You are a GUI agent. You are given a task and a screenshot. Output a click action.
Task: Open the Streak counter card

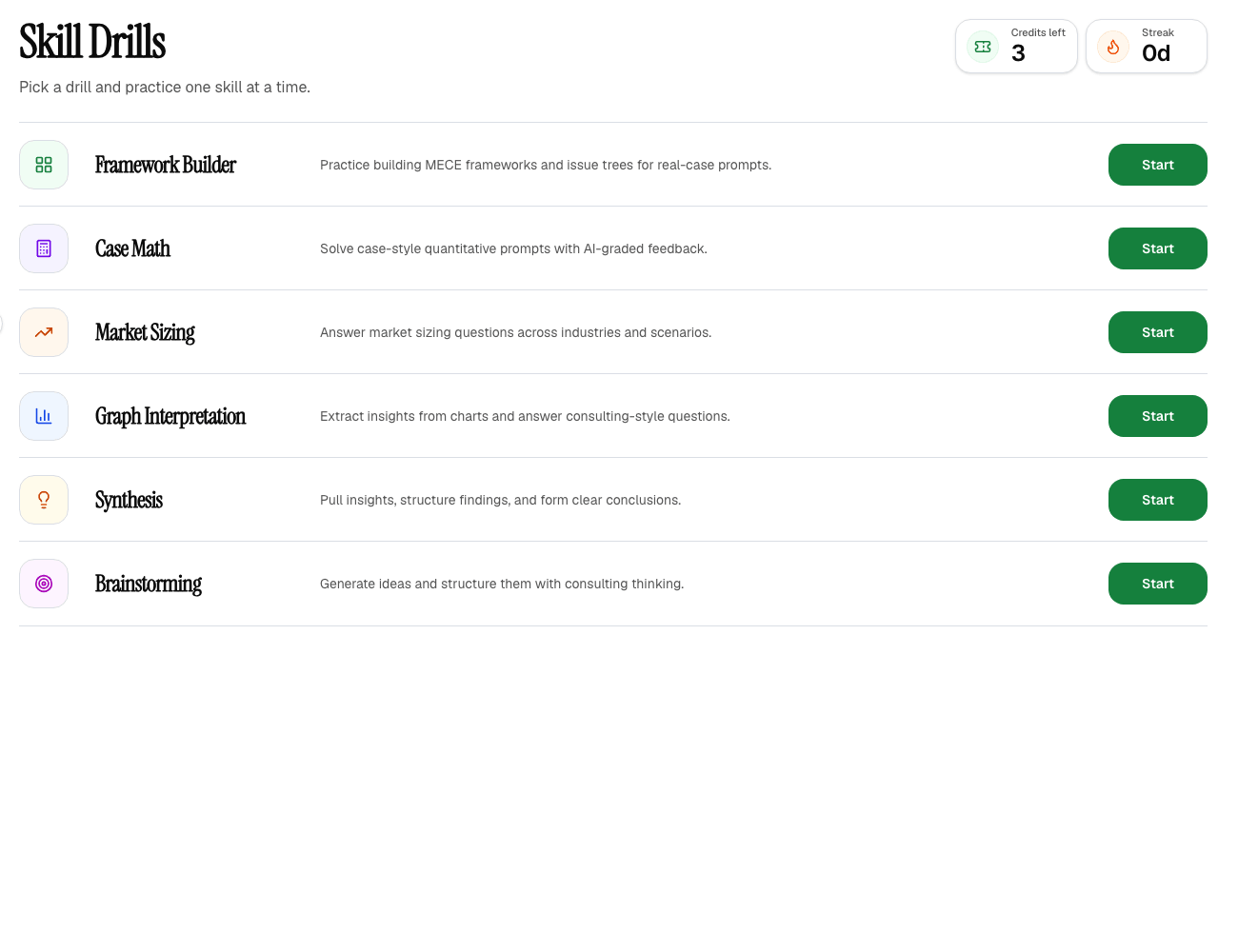pos(1147,47)
